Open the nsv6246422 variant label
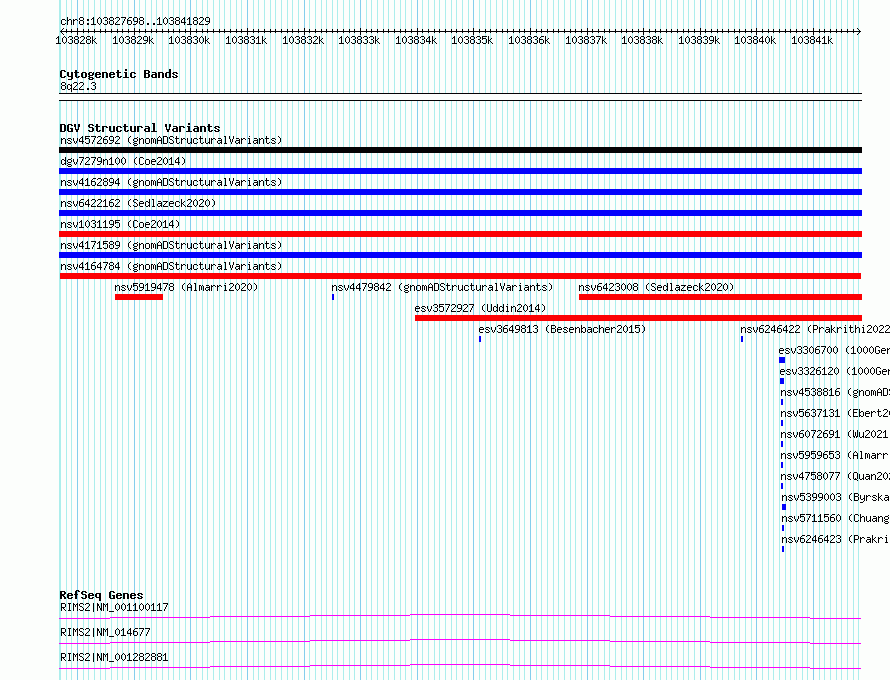 tap(815, 329)
